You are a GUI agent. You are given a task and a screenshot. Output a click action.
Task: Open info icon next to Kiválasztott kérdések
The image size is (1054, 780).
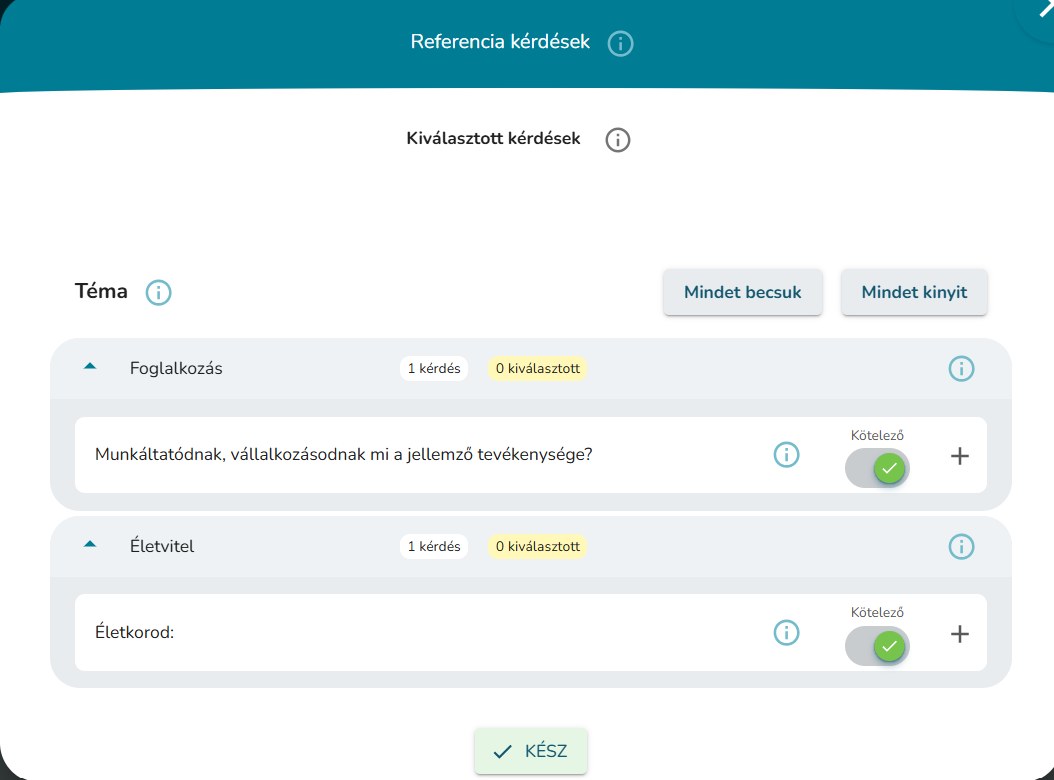coord(618,140)
